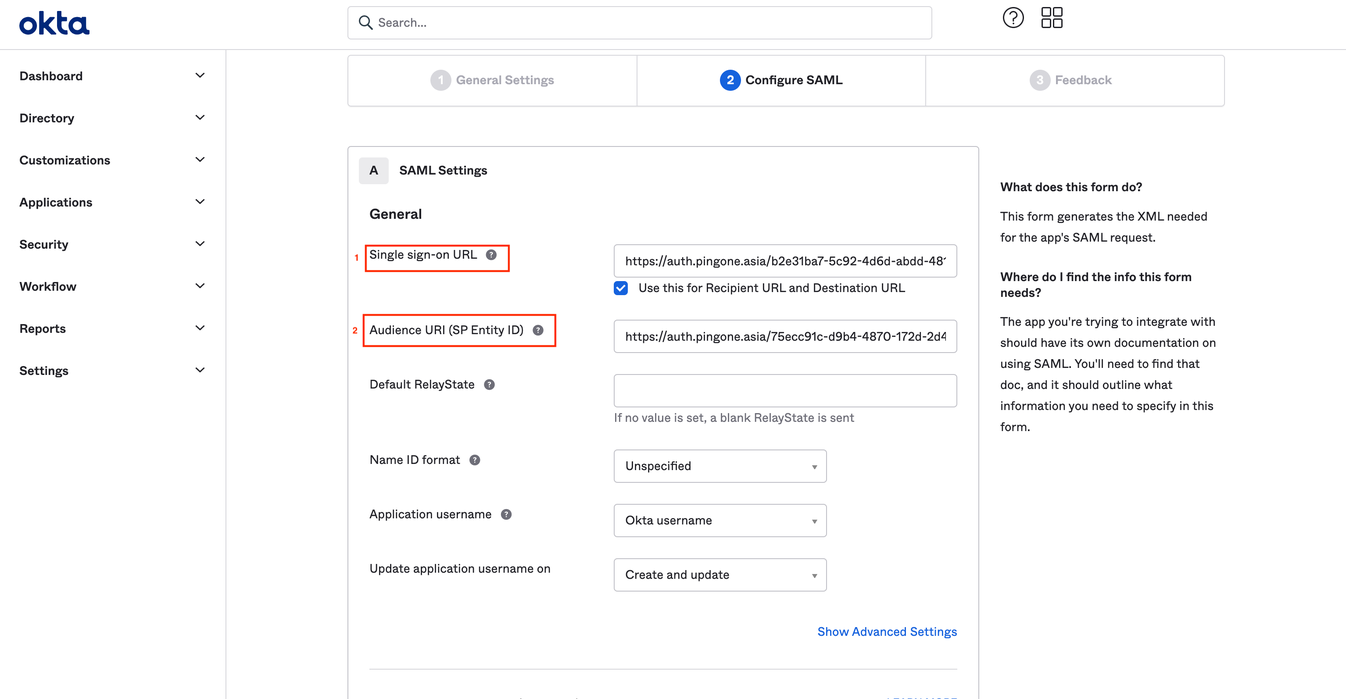Open the Default RelayState help tooltip
This screenshot has width=1346, height=699.
click(x=488, y=384)
